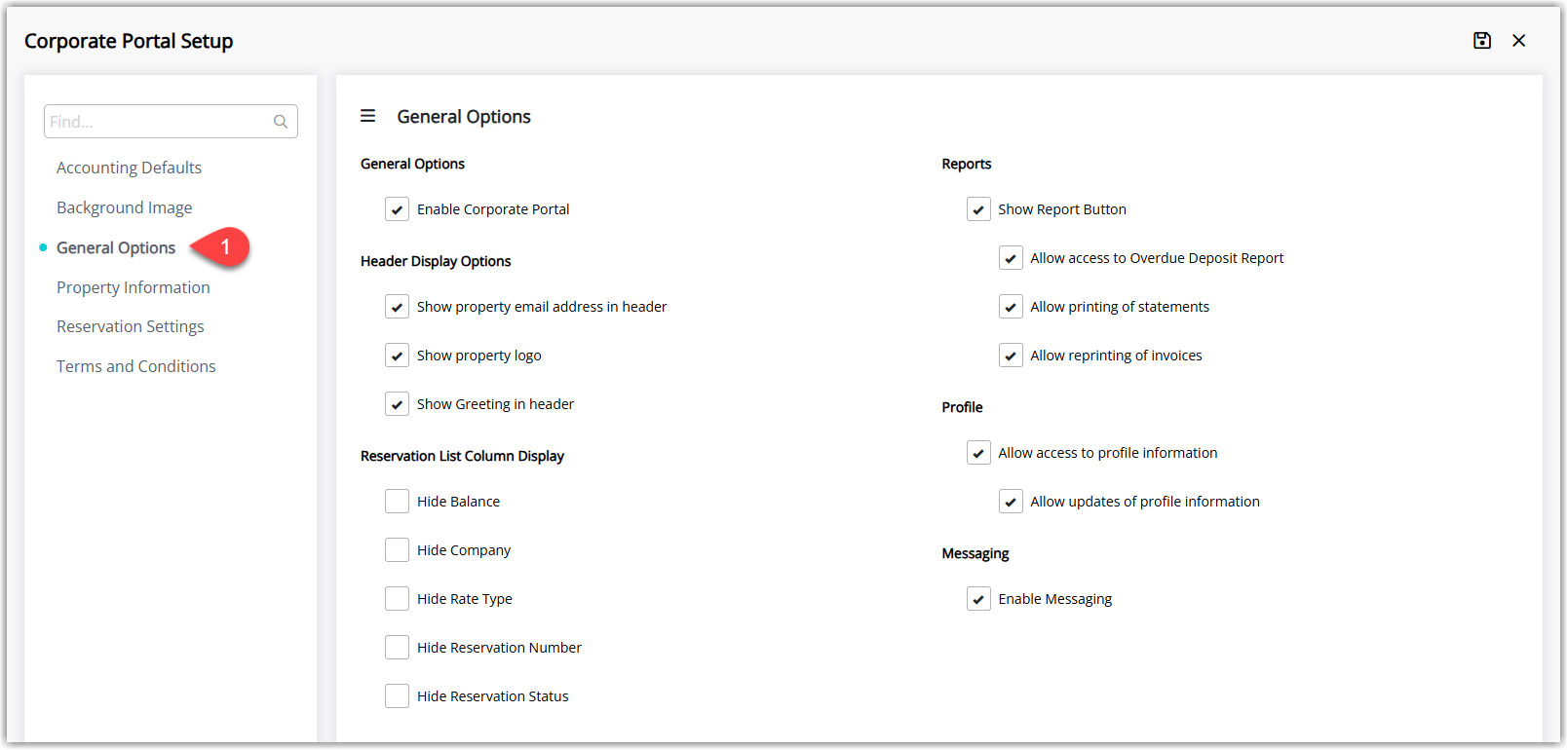The height and width of the screenshot is (750, 1568).
Task: Toggle Show Greeting in header checkbox
Action: coord(397,404)
